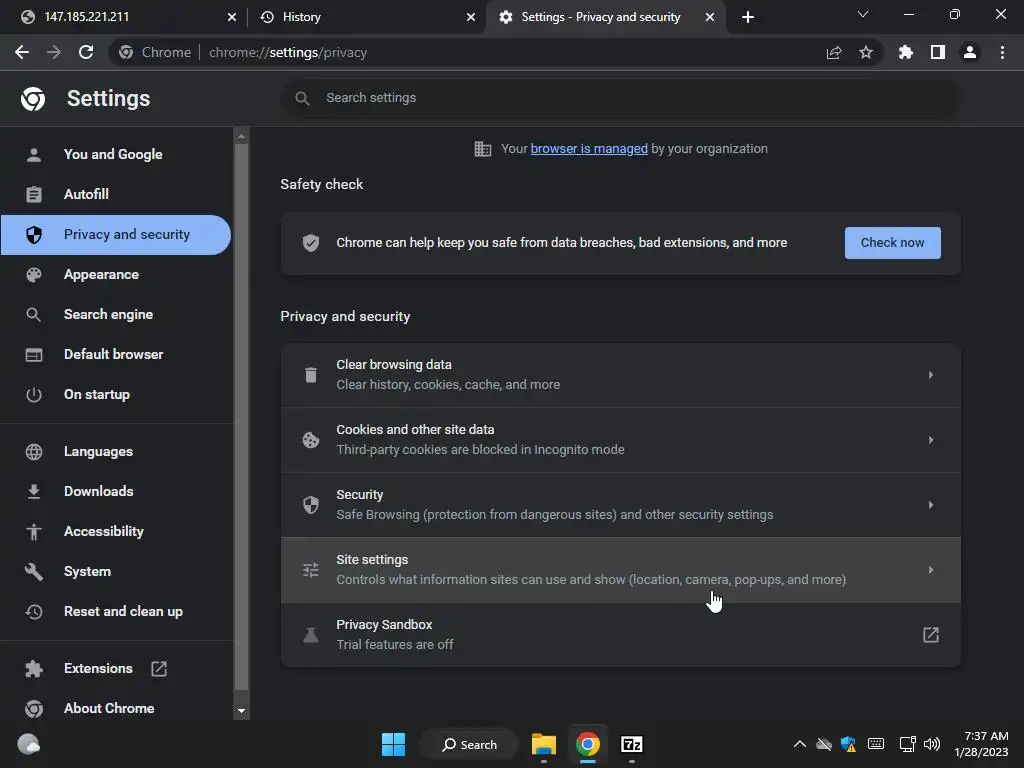Click the managed organization building icon
Screen dimensions: 1024x768
pos(483,149)
